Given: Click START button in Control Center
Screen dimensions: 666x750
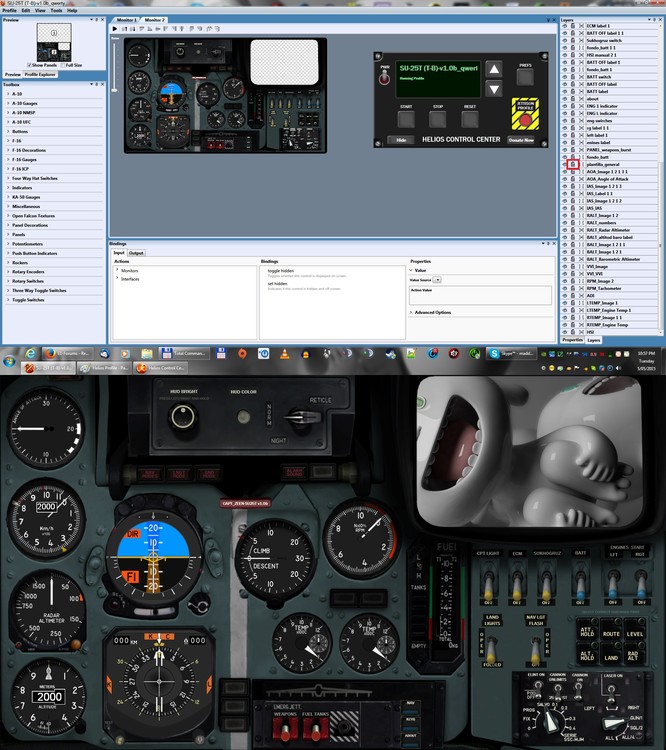Looking at the screenshot, I should click(x=406, y=119).
